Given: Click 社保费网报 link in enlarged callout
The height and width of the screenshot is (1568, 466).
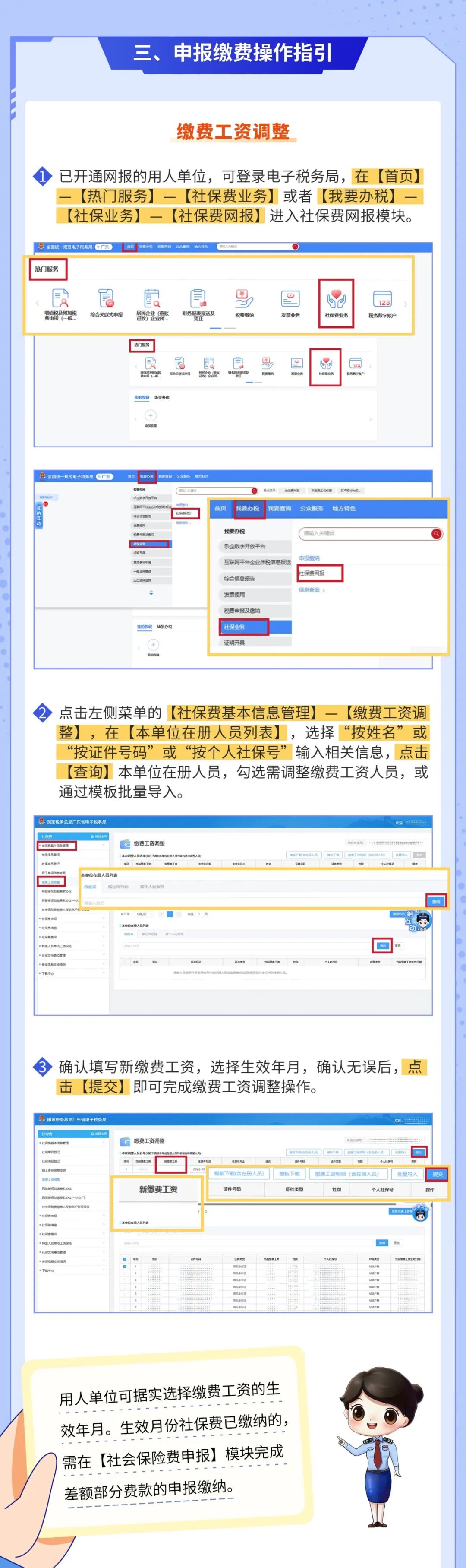Looking at the screenshot, I should click(312, 573).
